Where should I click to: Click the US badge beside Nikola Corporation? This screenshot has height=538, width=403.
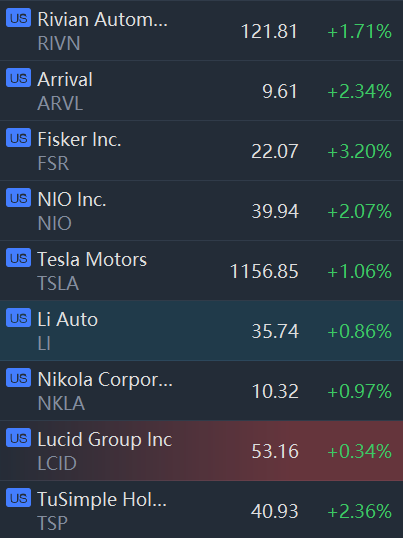tap(19, 378)
